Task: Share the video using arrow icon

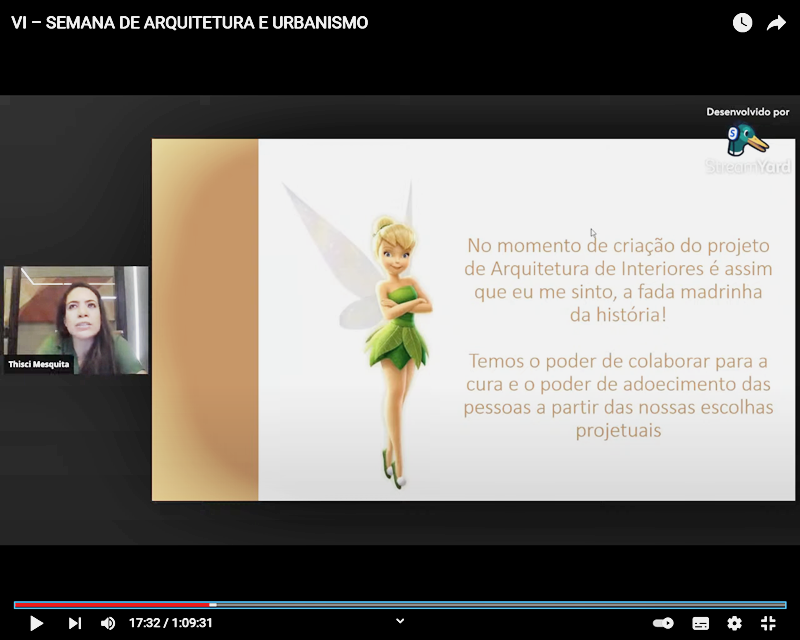Action: pyautogui.click(x=776, y=22)
